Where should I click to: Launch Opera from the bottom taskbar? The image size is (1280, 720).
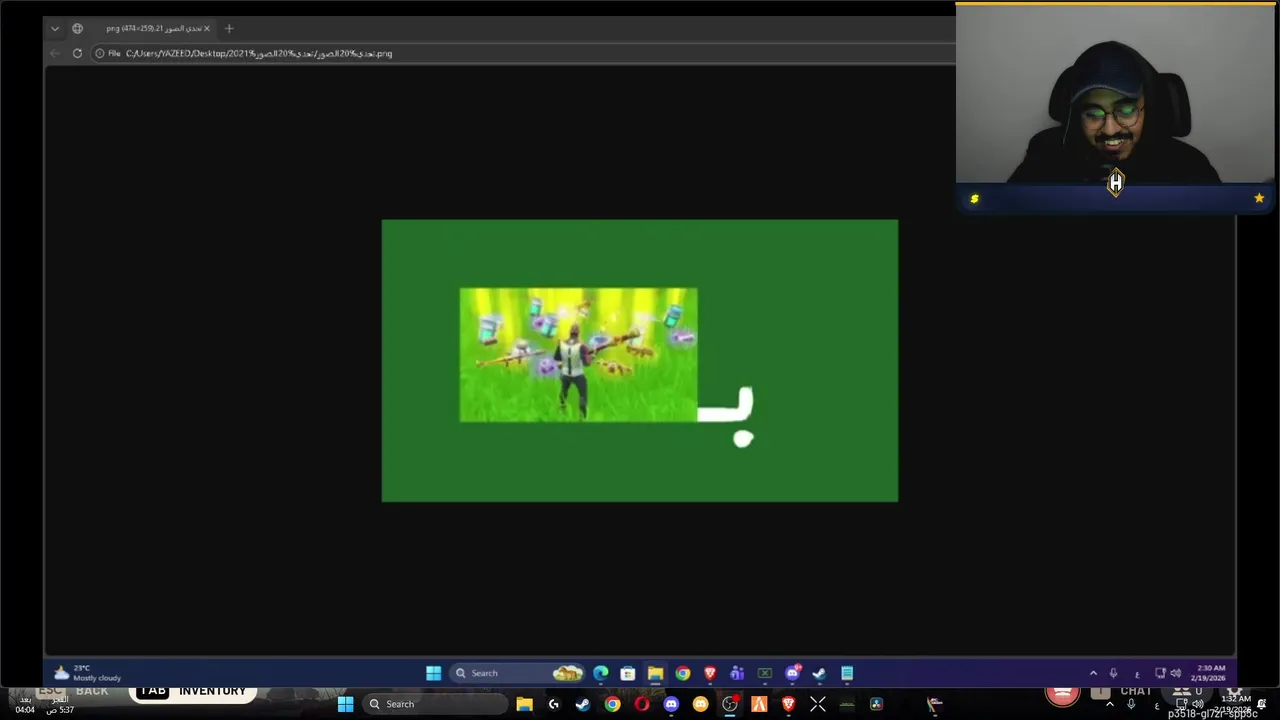[x=641, y=704]
